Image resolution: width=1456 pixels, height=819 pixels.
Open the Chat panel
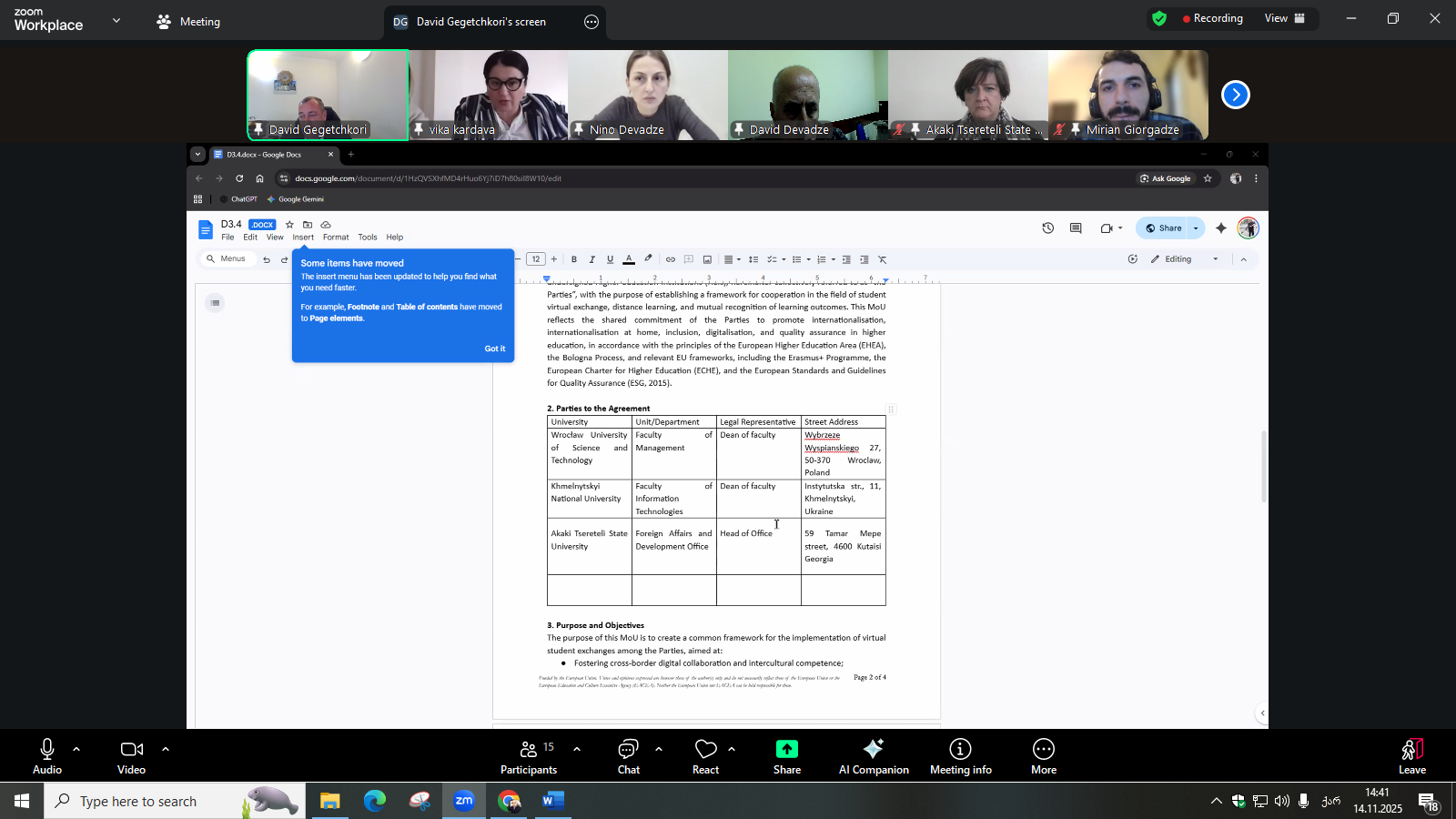(x=628, y=756)
